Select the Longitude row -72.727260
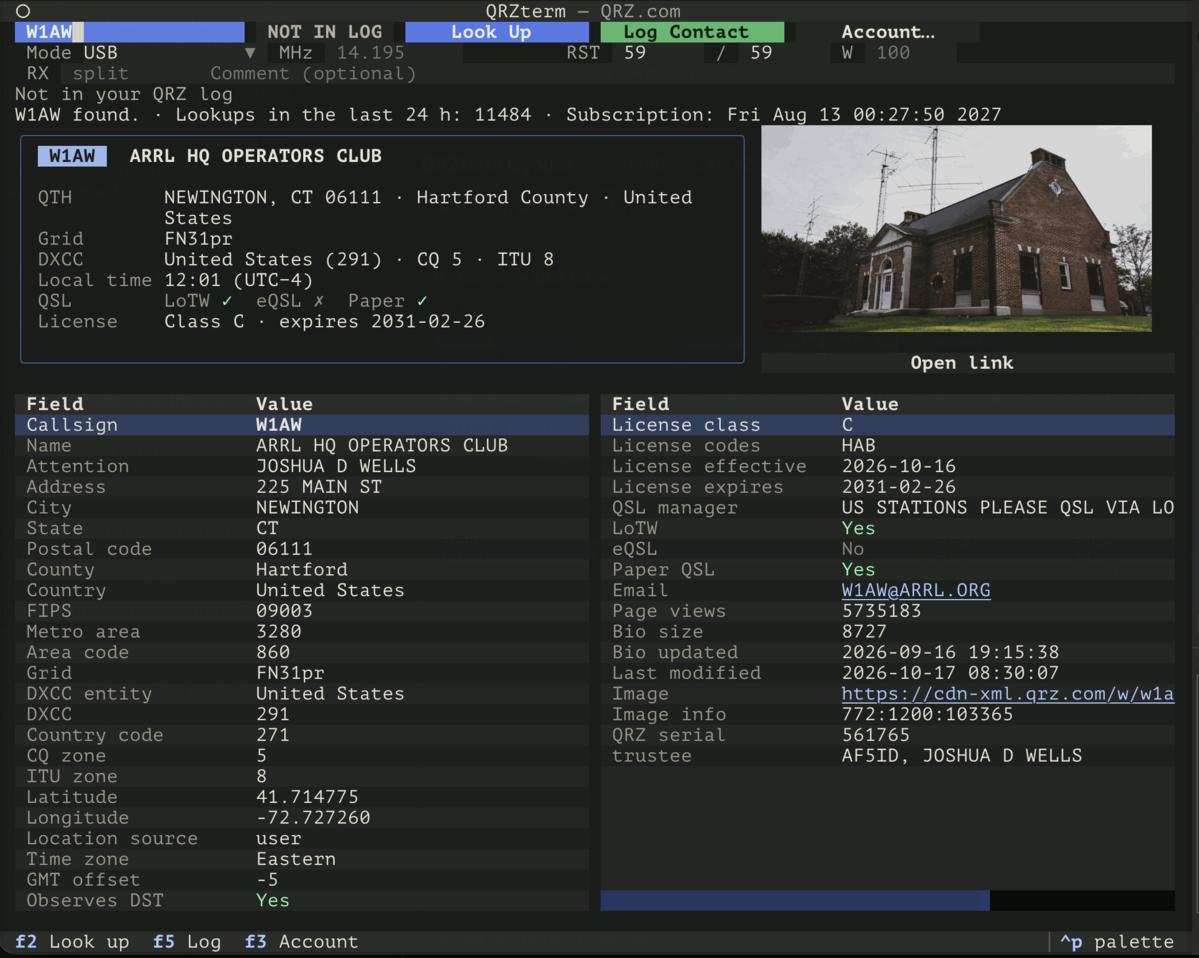Viewport: 1199px width, 958px height. click(302, 817)
